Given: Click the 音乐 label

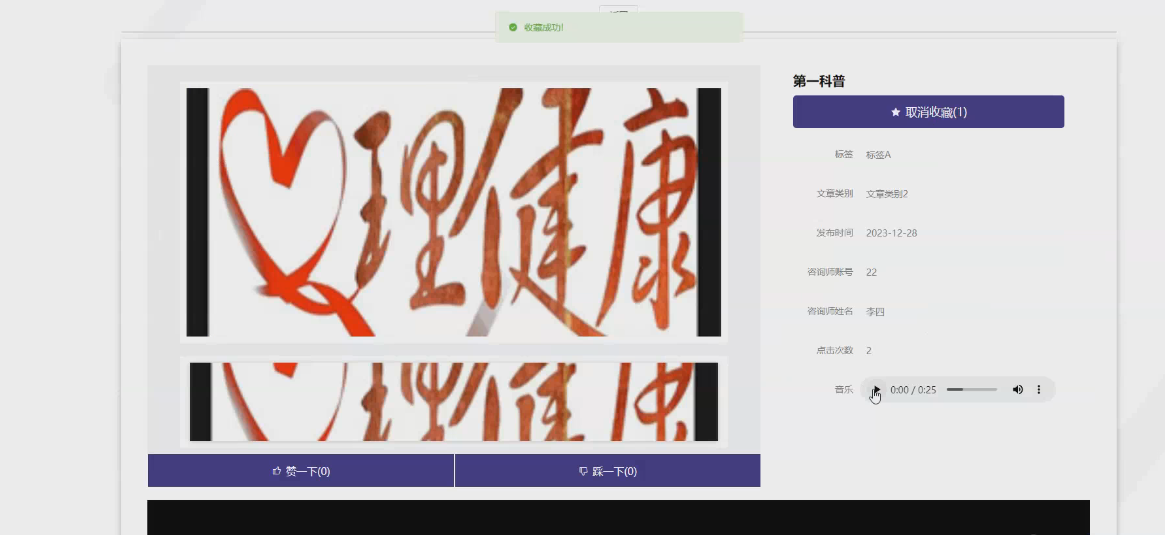Looking at the screenshot, I should tap(843, 389).
